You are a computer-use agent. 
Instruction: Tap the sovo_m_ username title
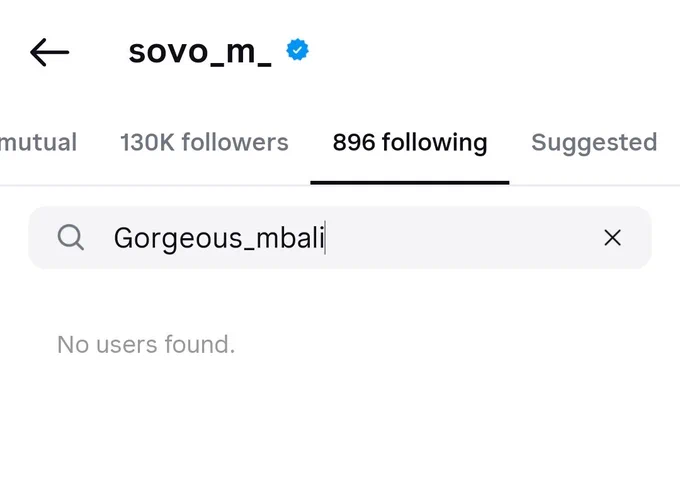[200, 52]
